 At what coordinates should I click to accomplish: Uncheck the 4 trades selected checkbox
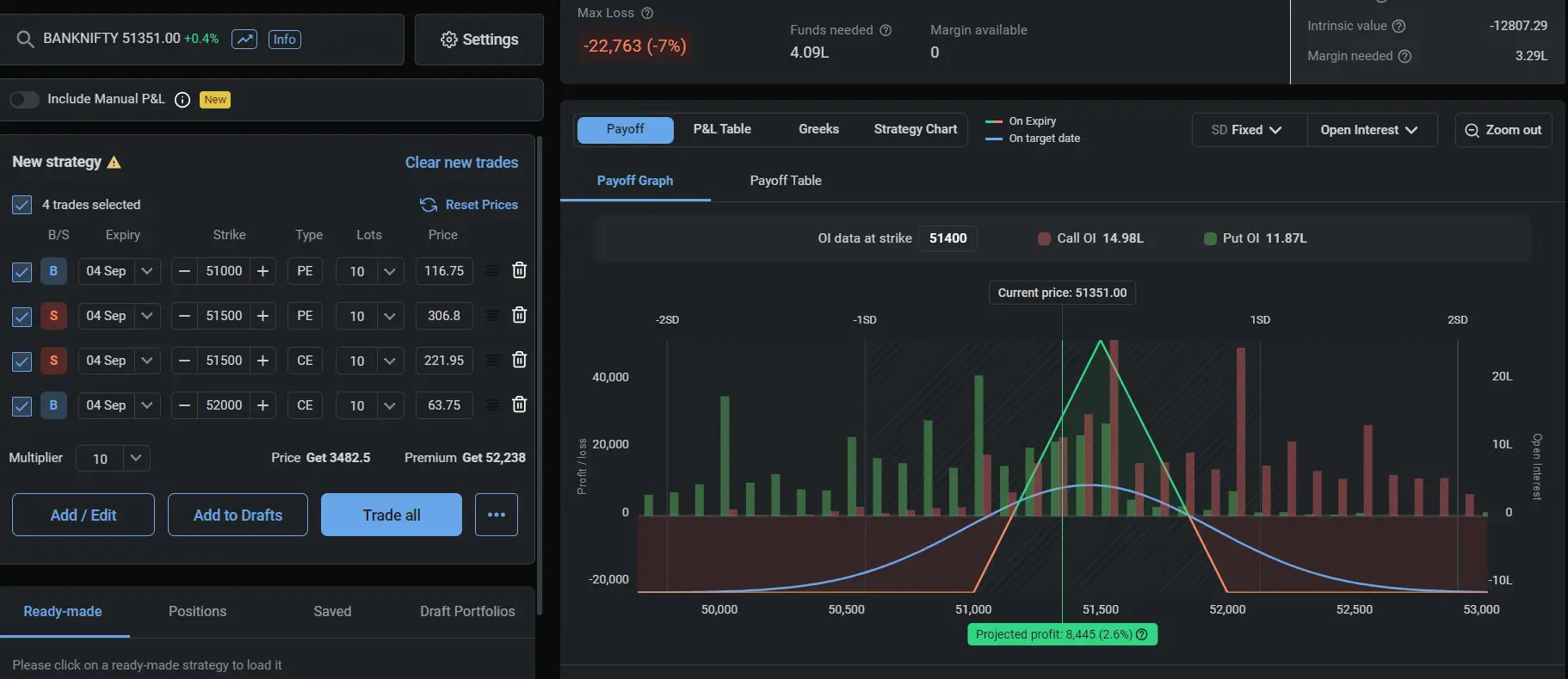pyautogui.click(x=22, y=205)
